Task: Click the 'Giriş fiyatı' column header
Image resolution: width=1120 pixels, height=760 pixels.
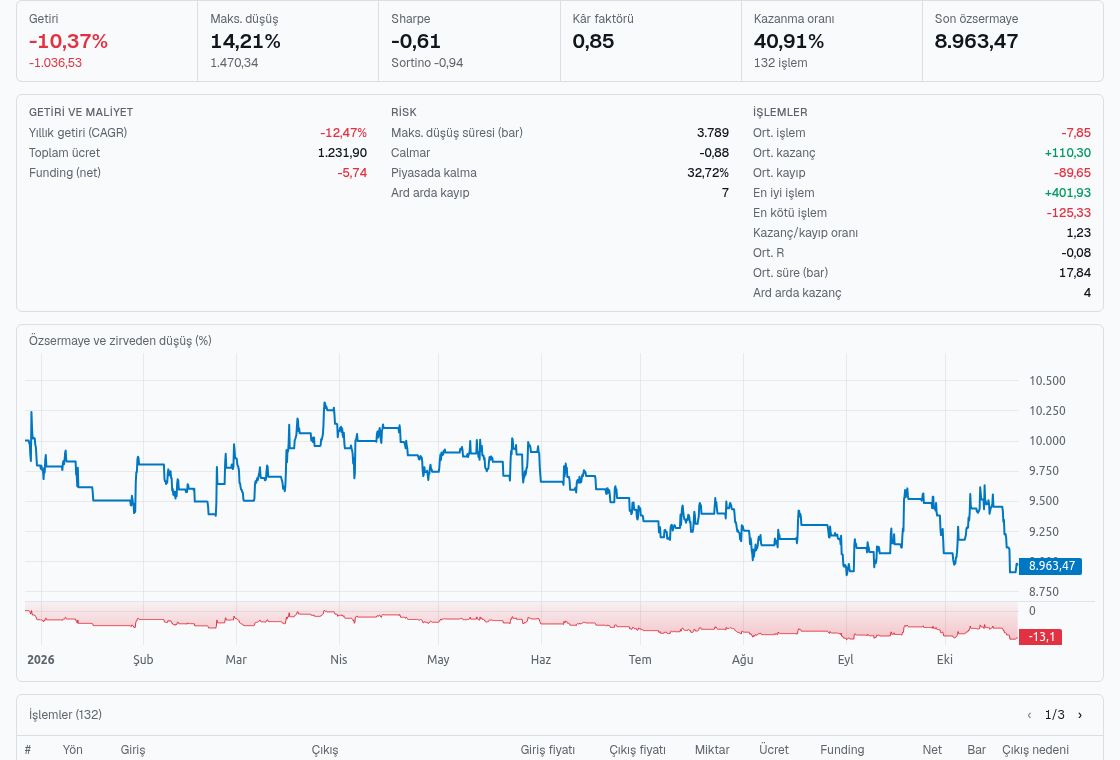Action: coord(547,749)
